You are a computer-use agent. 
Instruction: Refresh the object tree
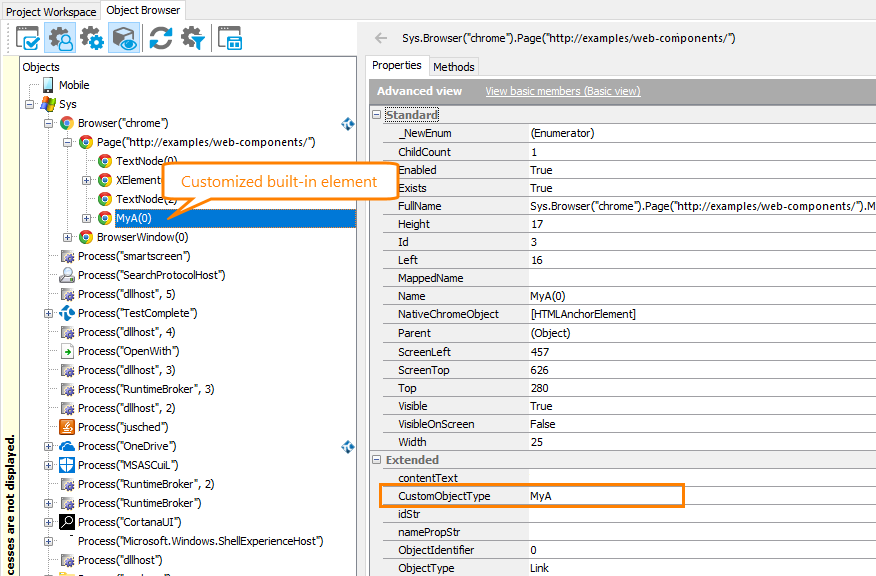(x=159, y=38)
